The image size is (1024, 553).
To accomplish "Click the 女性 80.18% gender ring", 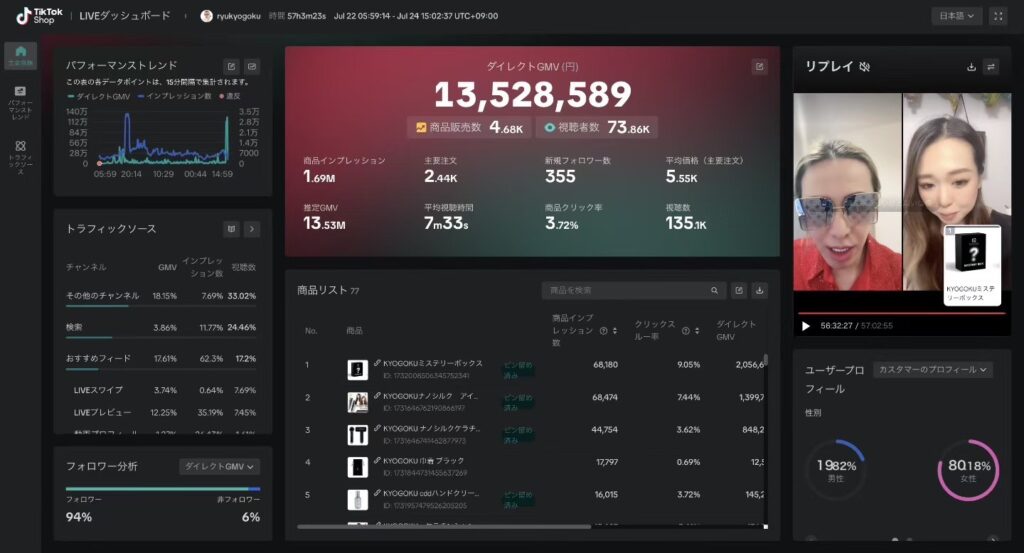I will tap(968, 469).
